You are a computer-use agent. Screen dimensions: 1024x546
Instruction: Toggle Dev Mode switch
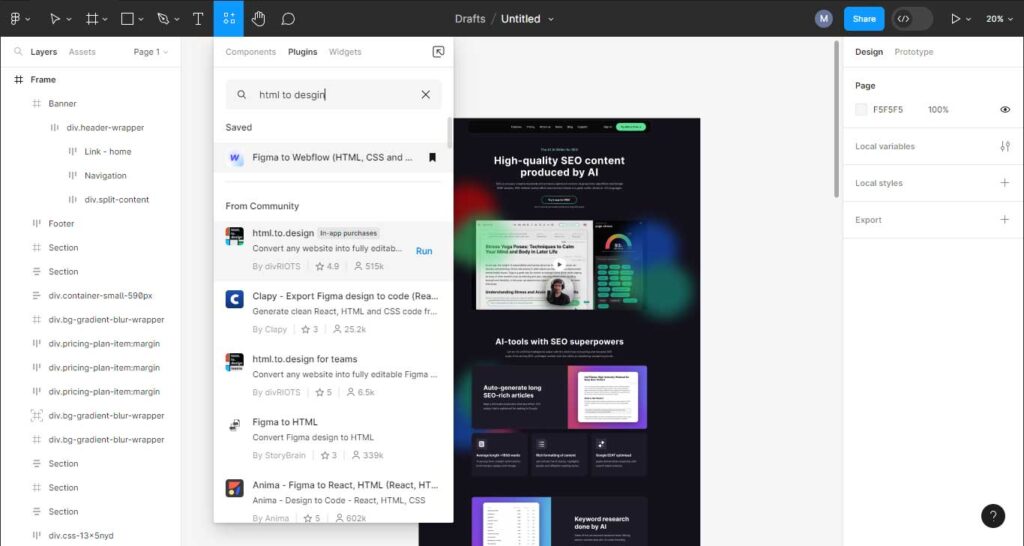912,19
